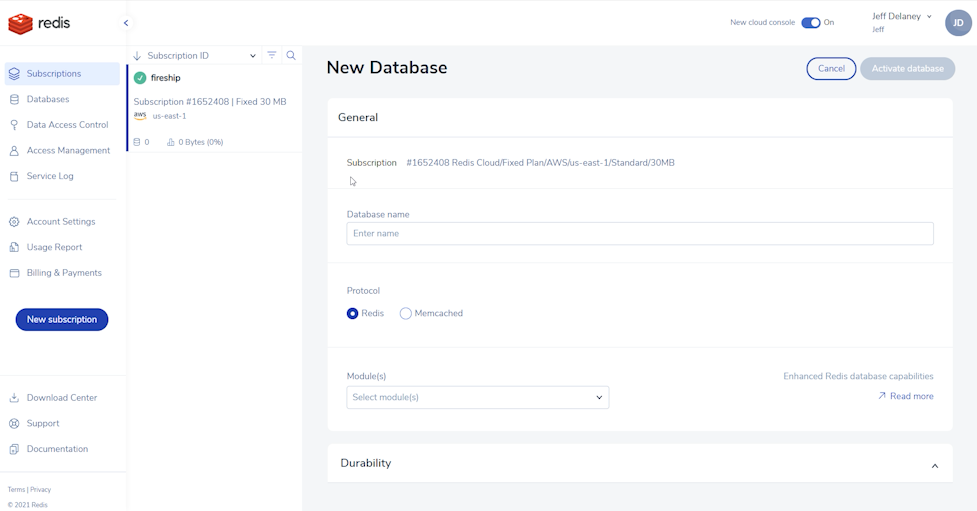977x511 pixels.
Task: Select the Redis protocol radio button
Action: click(353, 313)
